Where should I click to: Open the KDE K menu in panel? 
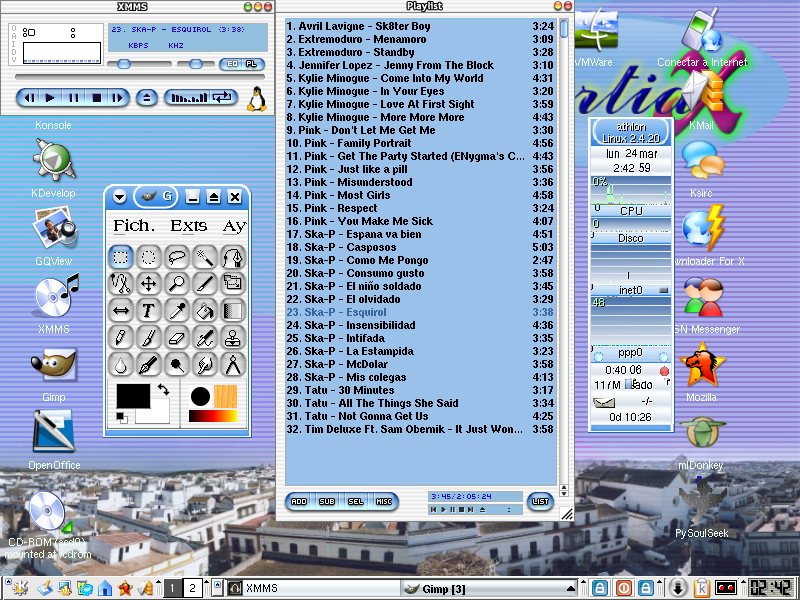20,588
